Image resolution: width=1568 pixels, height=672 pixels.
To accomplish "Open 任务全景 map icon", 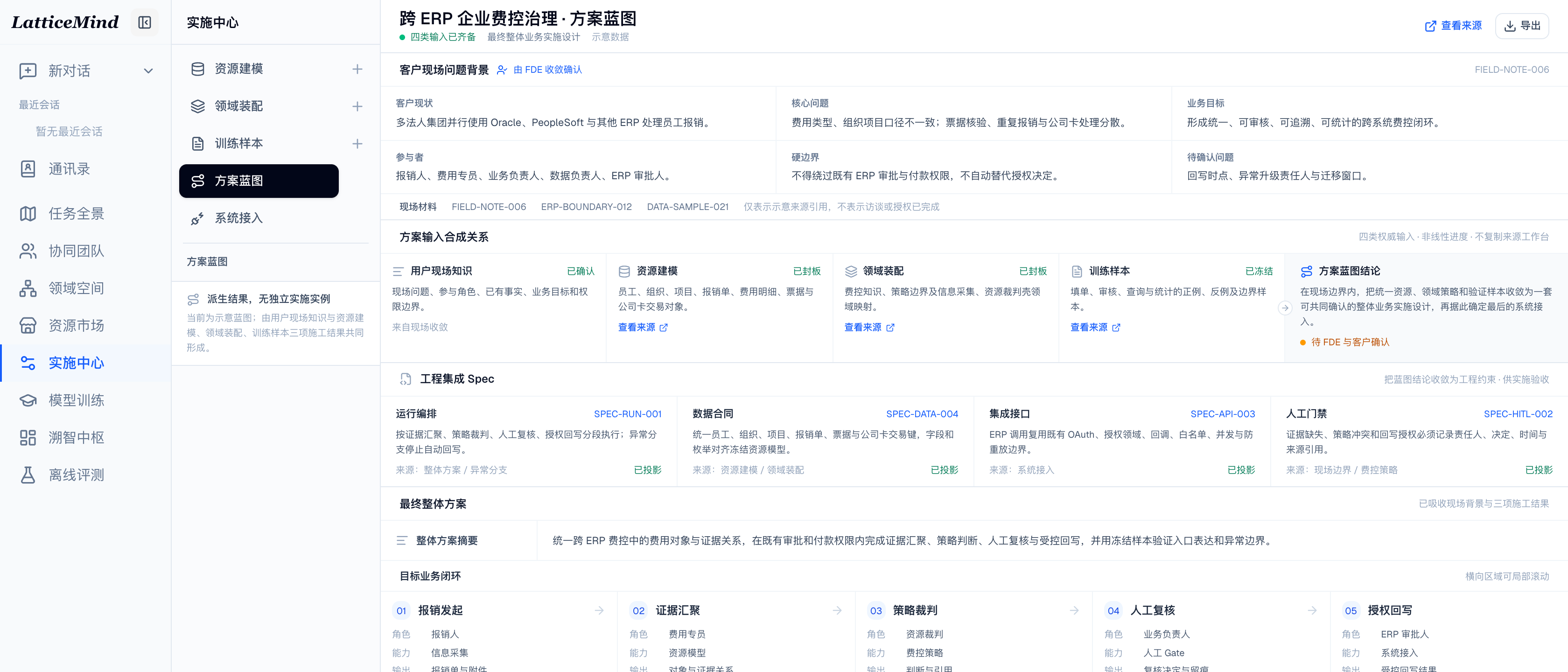I will (28, 214).
